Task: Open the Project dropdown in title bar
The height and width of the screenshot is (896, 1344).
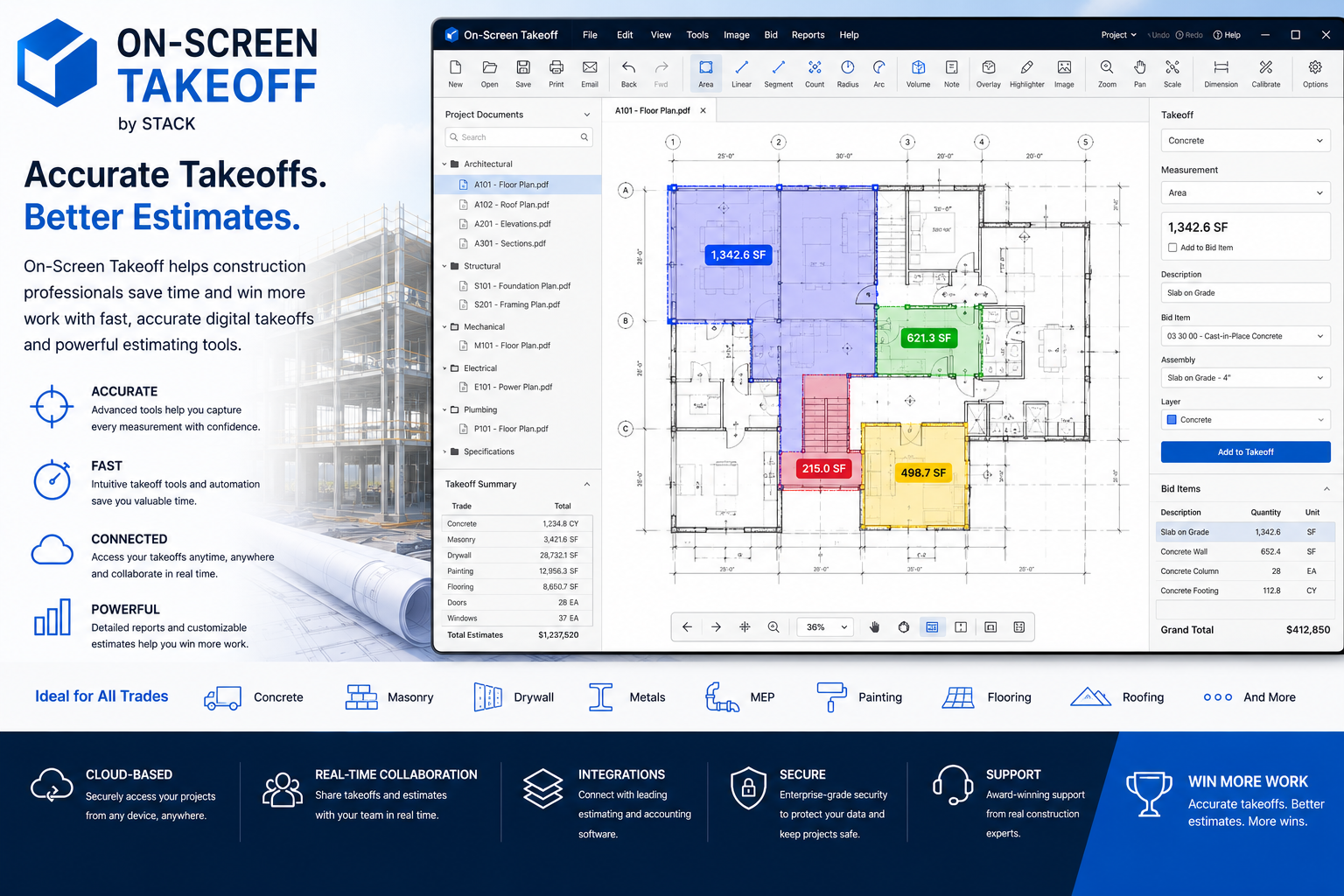Action: pos(1118,35)
